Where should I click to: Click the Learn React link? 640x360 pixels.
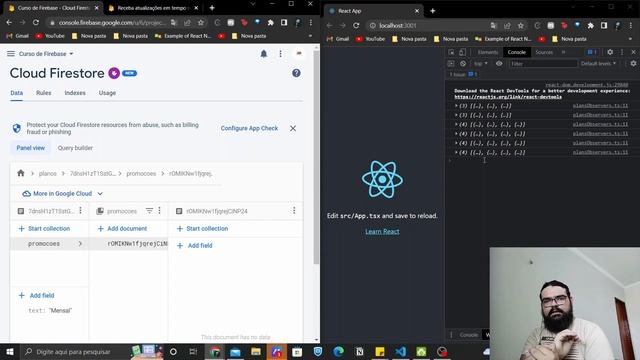[x=382, y=231]
